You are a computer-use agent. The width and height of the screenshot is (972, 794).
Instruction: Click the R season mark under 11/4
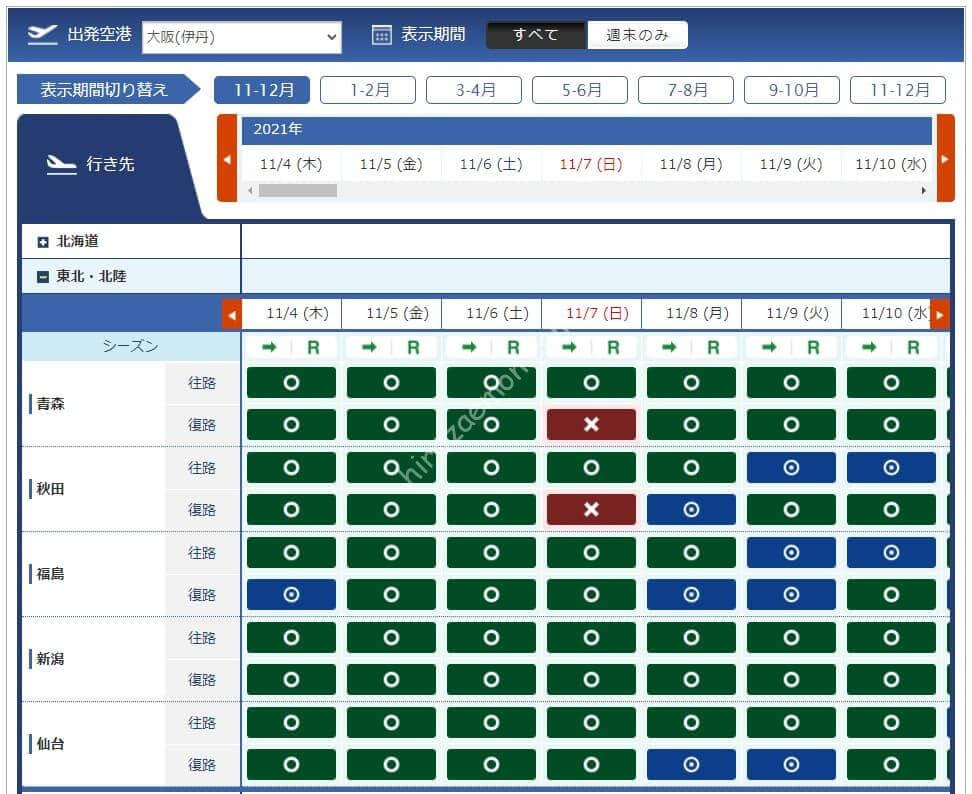coord(314,348)
